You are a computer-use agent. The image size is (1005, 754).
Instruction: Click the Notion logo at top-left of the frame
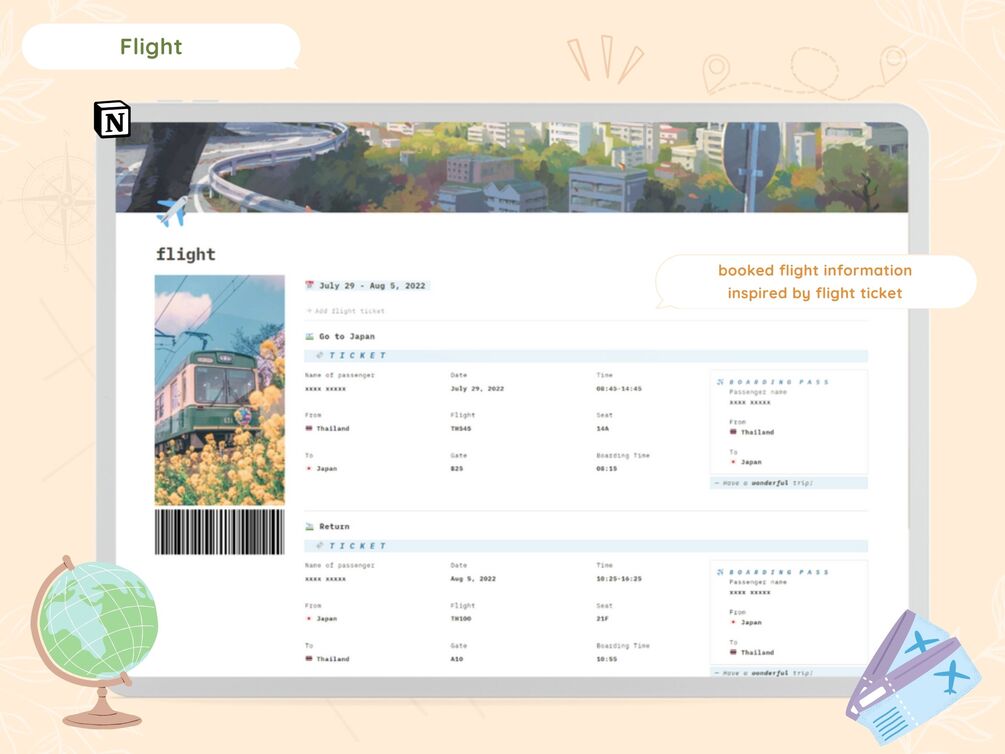(112, 119)
